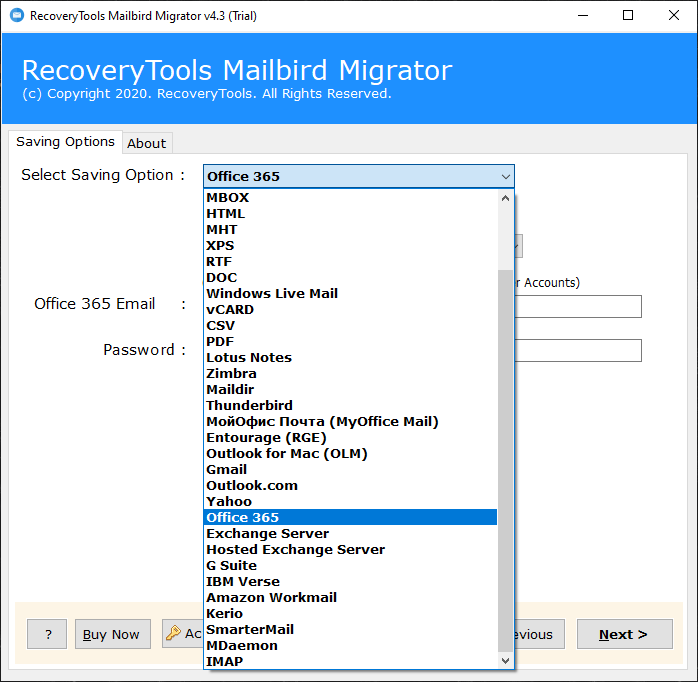
Task: Choose Windows Live Mail option
Action: pos(350,294)
